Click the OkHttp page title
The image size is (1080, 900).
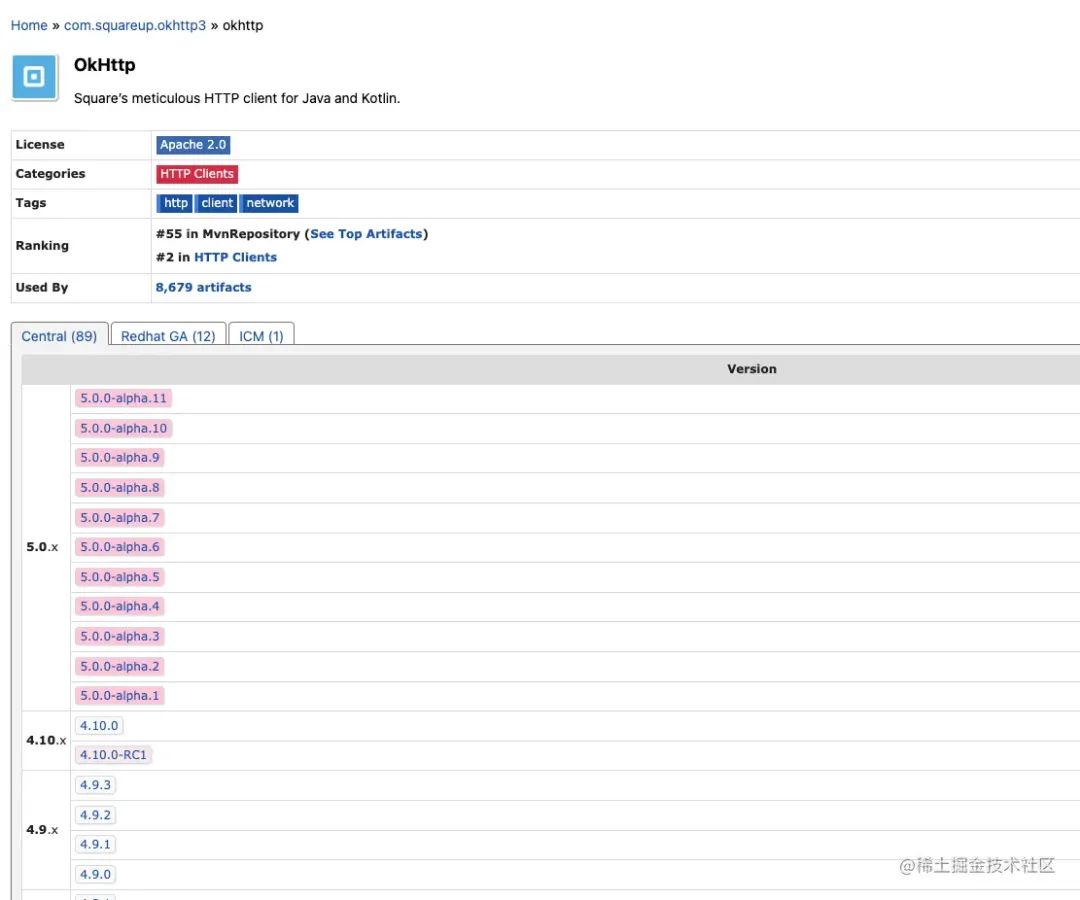pos(105,65)
